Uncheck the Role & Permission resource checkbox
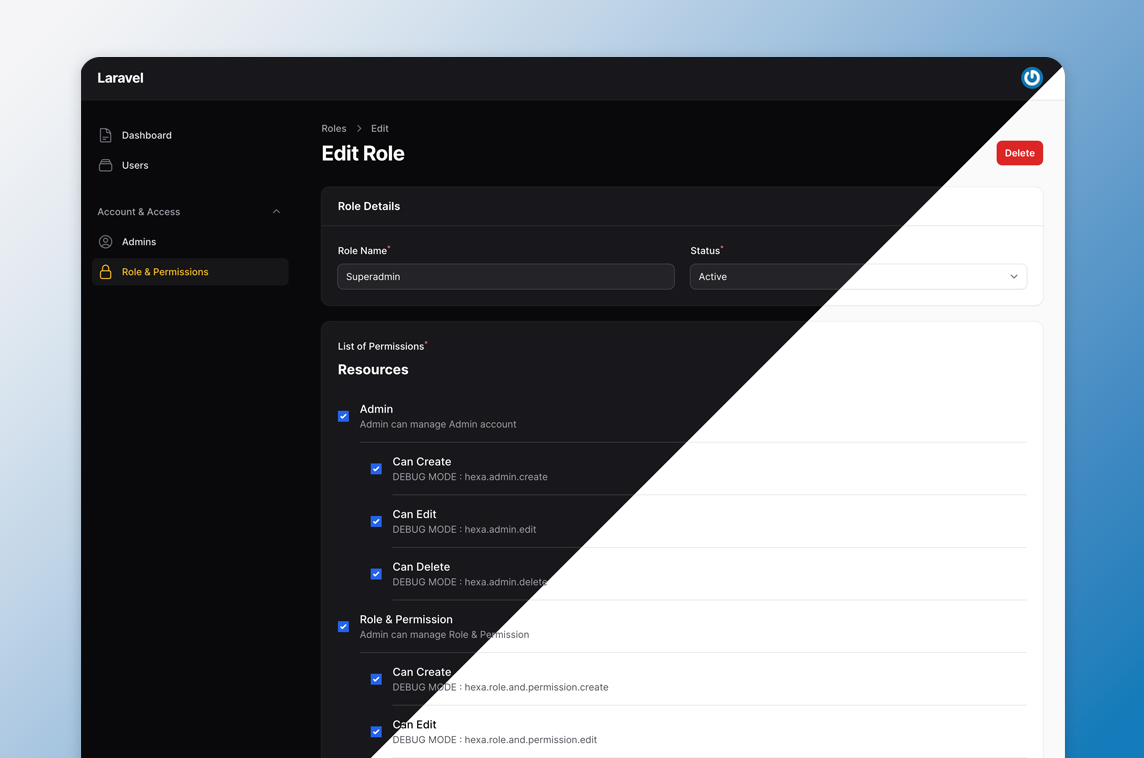The width and height of the screenshot is (1144, 758). 343,626
